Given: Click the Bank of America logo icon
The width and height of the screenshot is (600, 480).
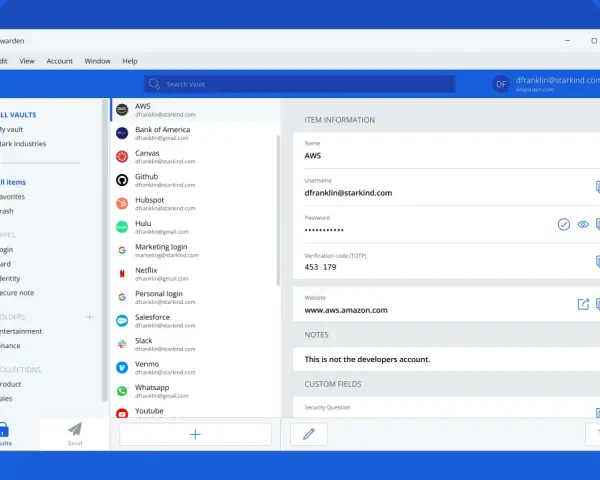Looking at the screenshot, I should click(122, 133).
